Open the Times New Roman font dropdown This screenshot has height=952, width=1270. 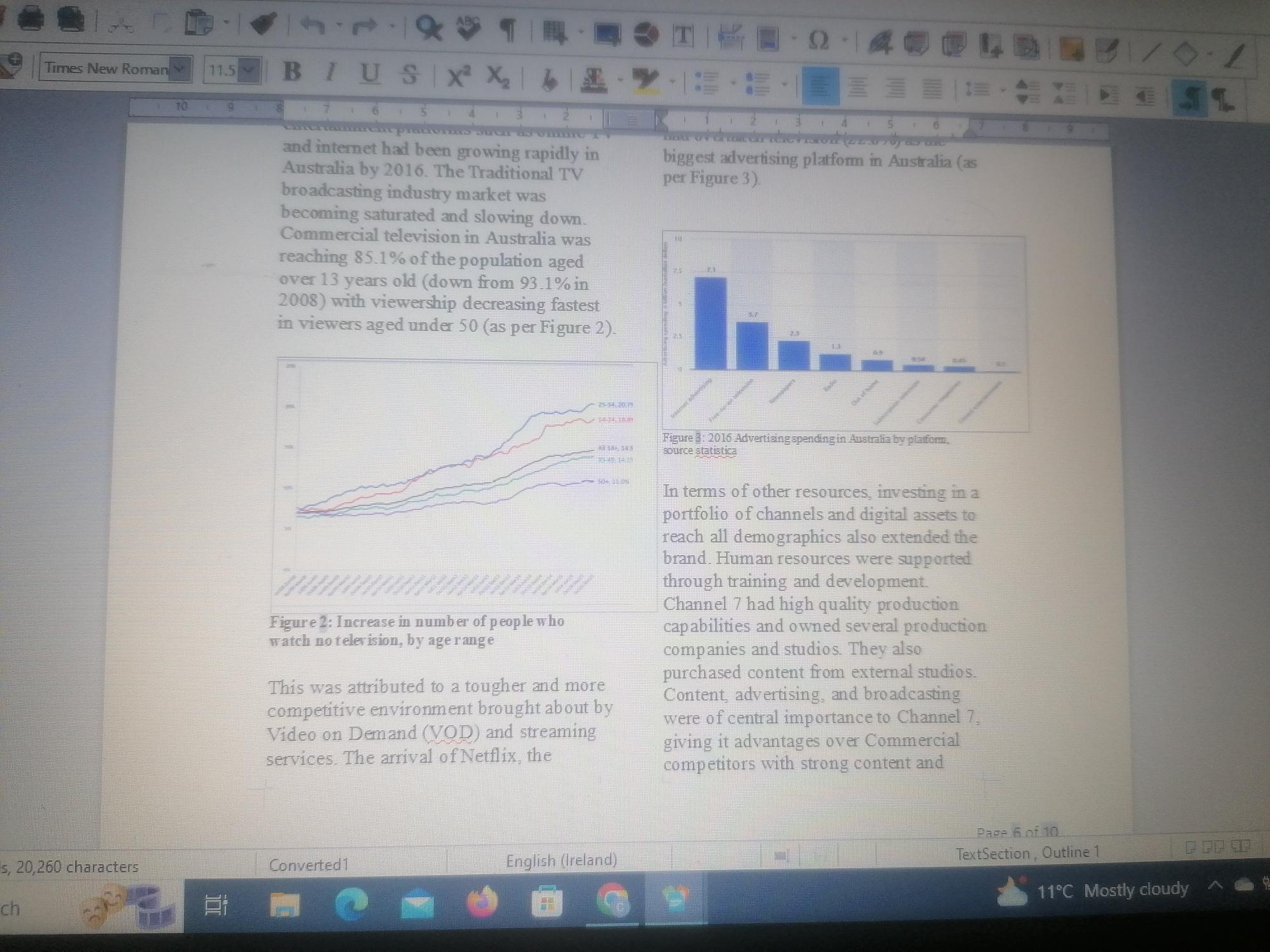tap(181, 69)
